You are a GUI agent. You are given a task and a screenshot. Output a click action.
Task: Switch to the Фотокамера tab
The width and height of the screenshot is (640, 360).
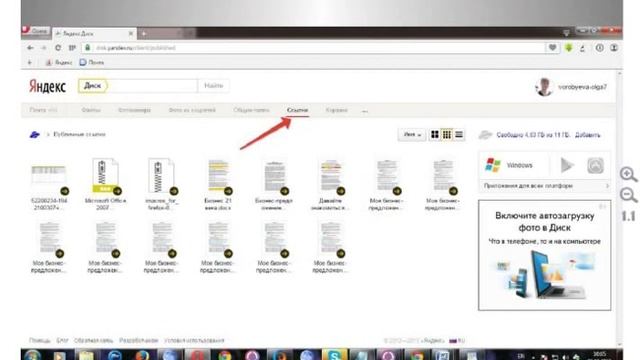point(134,110)
